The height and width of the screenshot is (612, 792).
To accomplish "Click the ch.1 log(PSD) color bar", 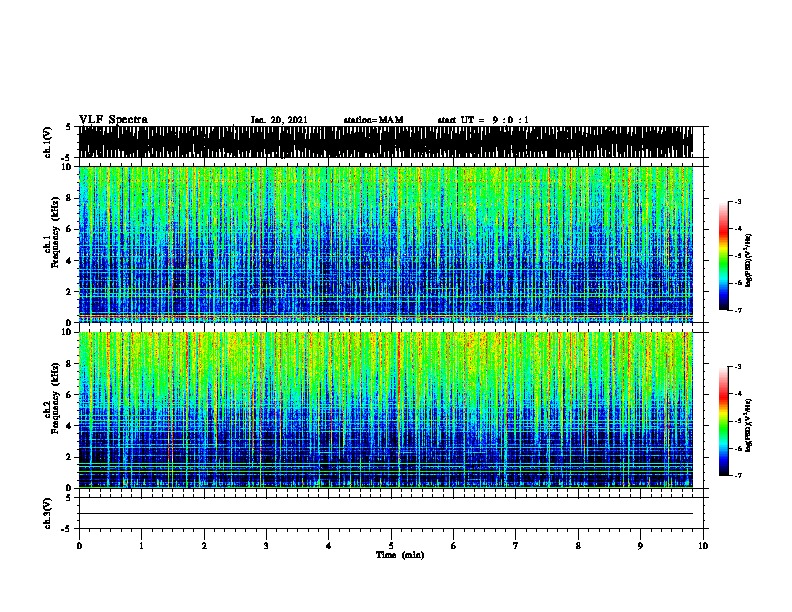I will (x=724, y=256).
